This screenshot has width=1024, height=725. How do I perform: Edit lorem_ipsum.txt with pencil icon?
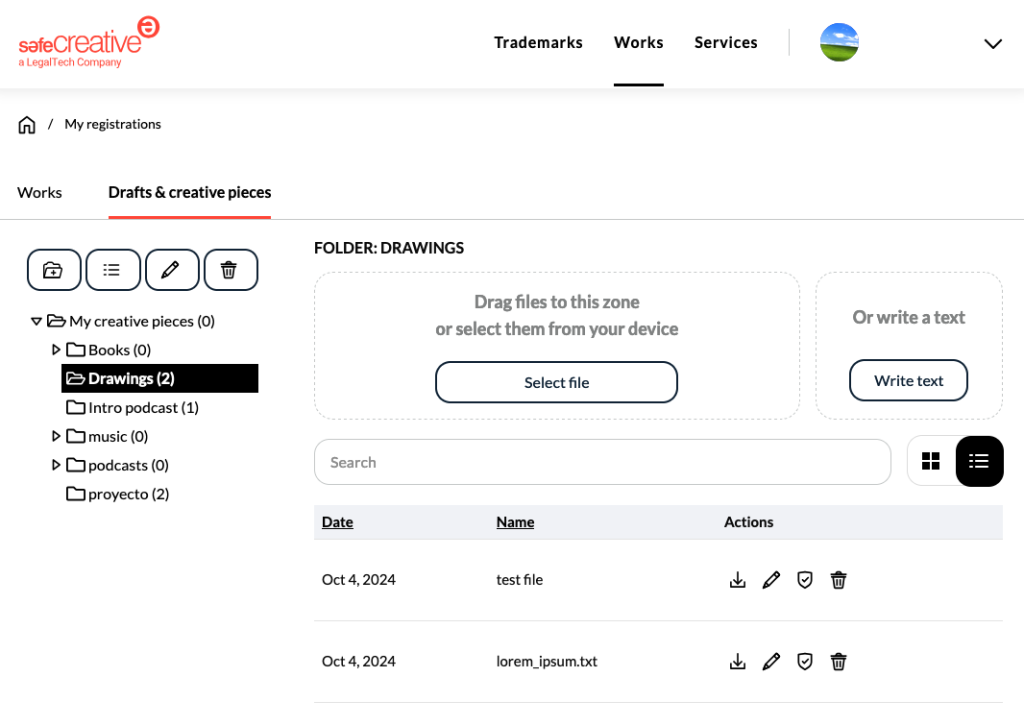771,661
